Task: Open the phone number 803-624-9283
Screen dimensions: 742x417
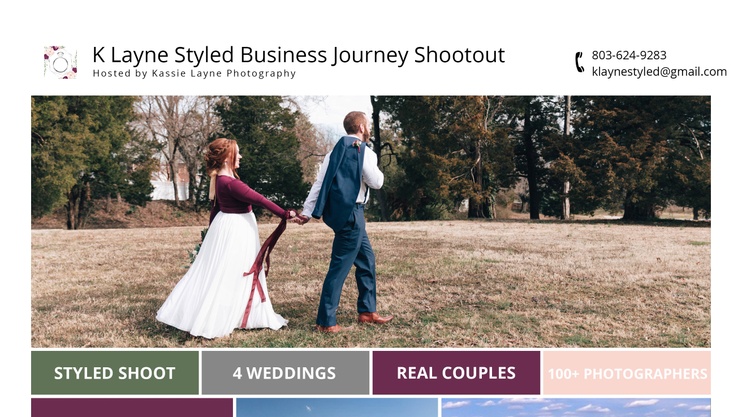Action: coord(629,55)
